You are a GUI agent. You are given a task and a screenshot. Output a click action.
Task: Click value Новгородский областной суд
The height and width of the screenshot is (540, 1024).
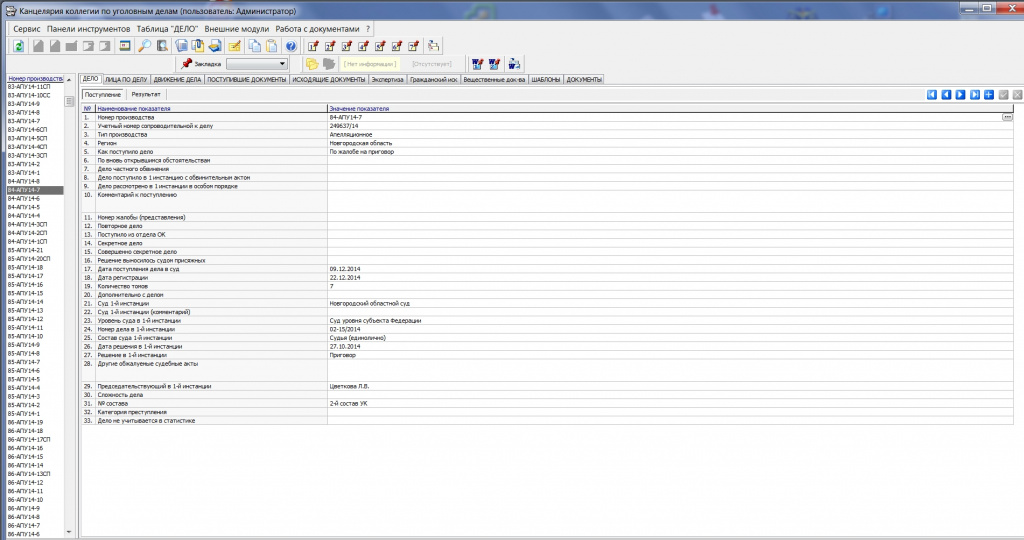(369, 304)
